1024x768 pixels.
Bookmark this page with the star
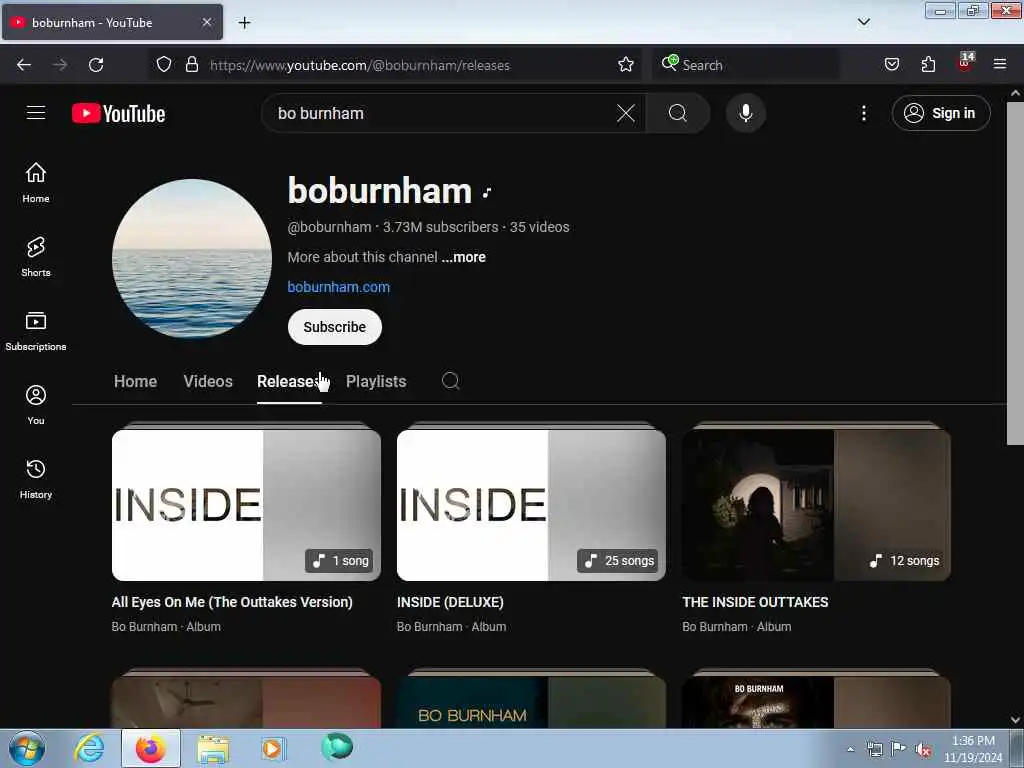pyautogui.click(x=626, y=64)
